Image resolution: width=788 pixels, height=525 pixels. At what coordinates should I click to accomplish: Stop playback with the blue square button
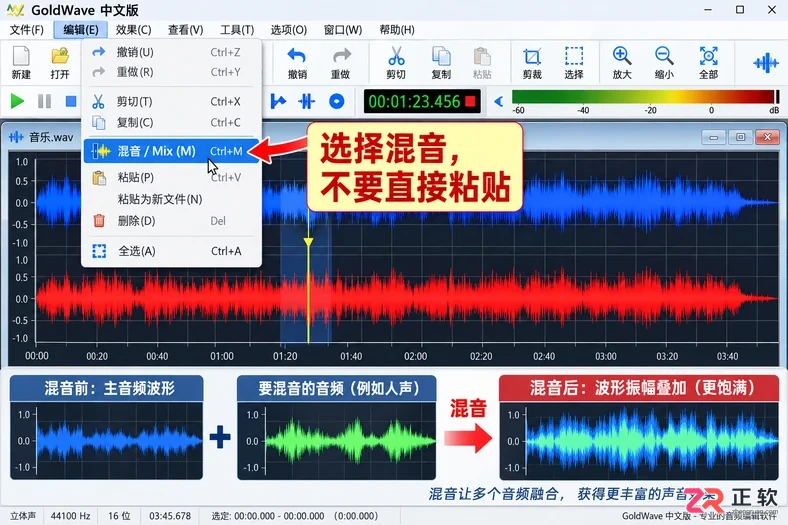(x=71, y=101)
